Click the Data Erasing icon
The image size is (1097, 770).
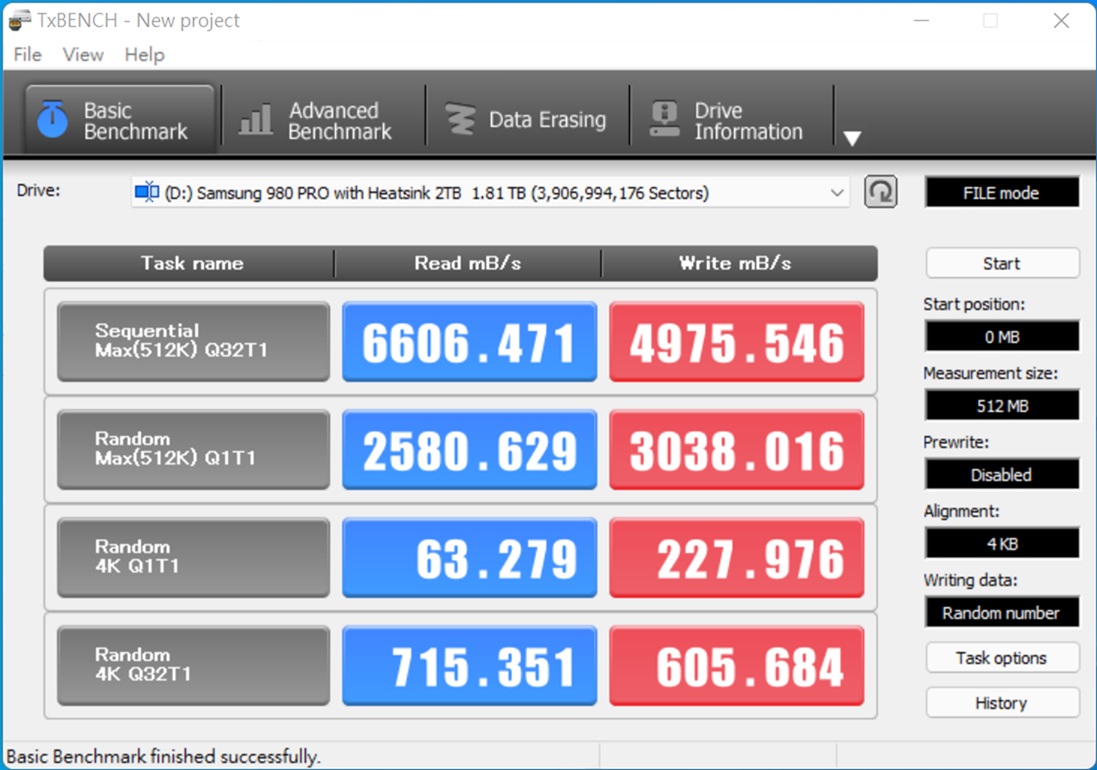point(460,120)
